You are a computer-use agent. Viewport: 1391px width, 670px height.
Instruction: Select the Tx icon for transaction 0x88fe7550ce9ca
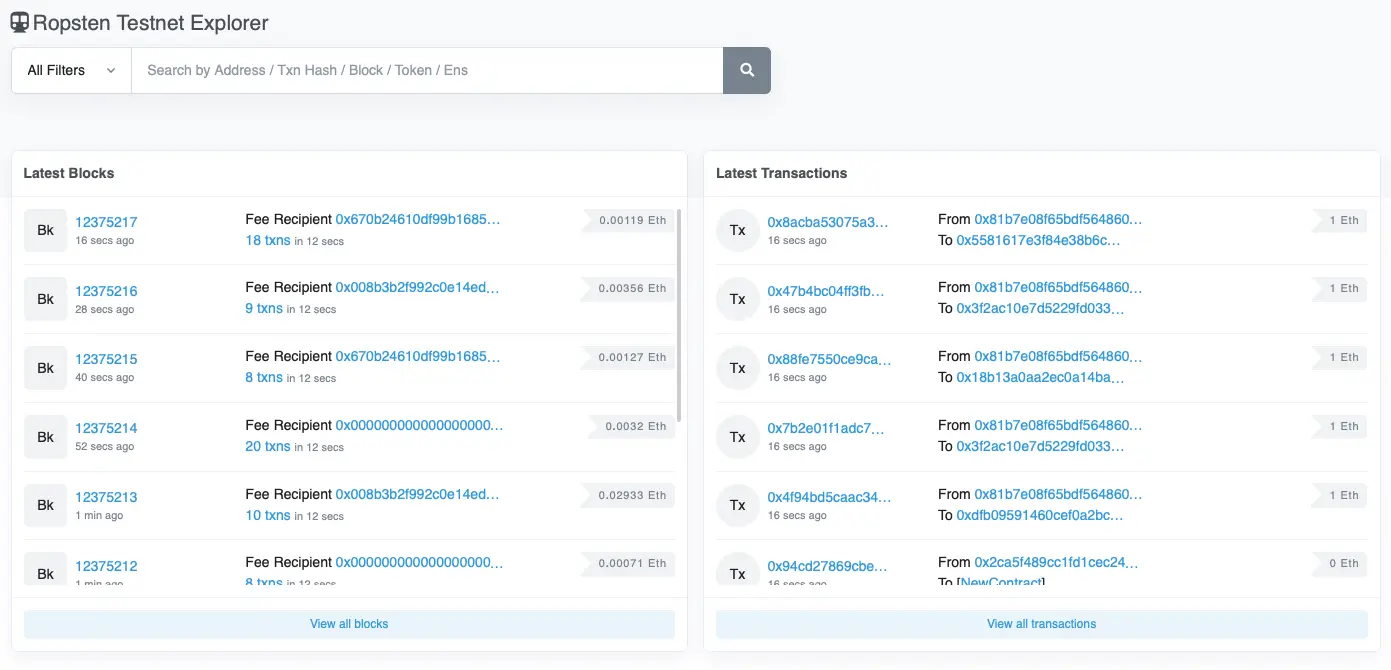coord(738,368)
